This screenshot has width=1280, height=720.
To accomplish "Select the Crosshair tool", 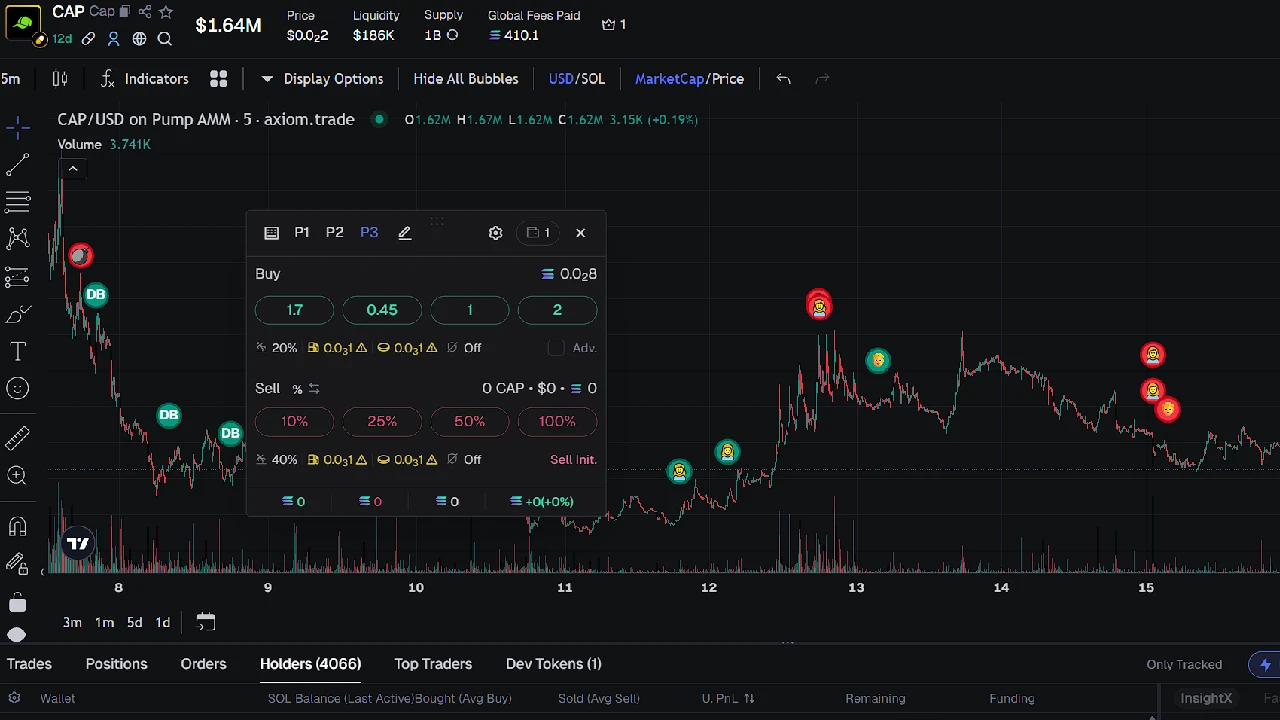I will (x=17, y=128).
